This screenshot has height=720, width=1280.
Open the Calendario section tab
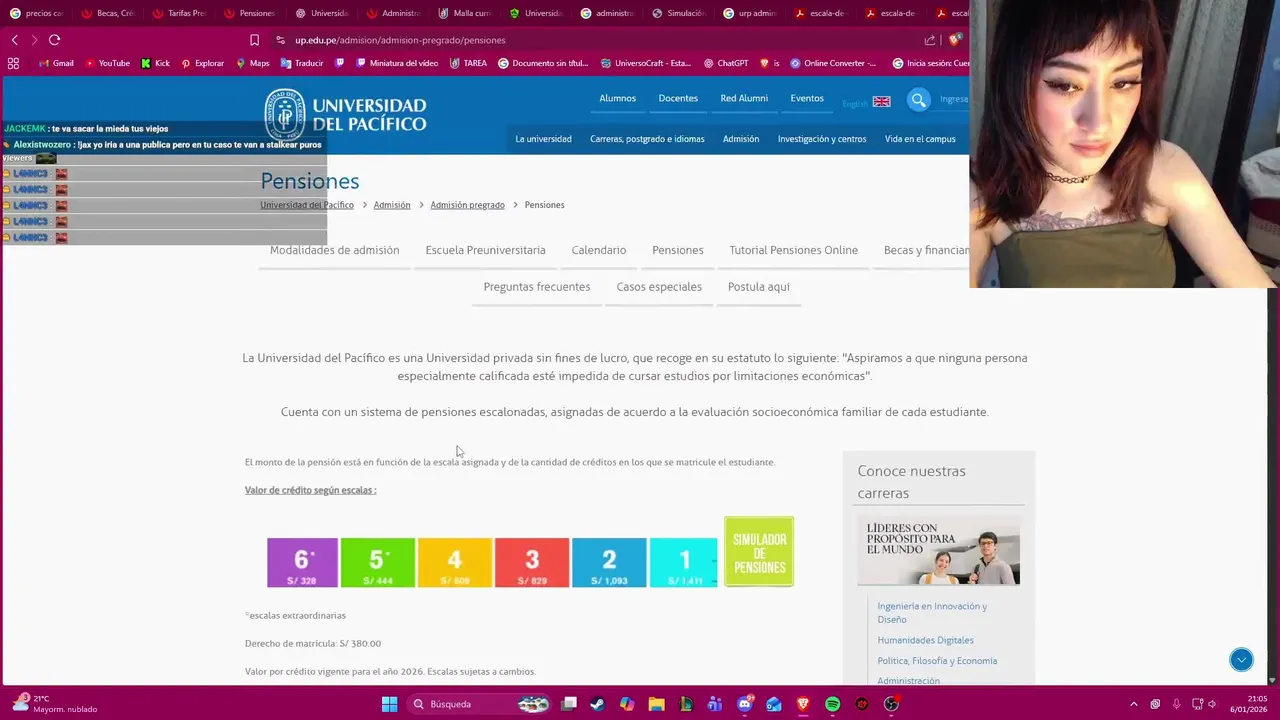point(599,250)
